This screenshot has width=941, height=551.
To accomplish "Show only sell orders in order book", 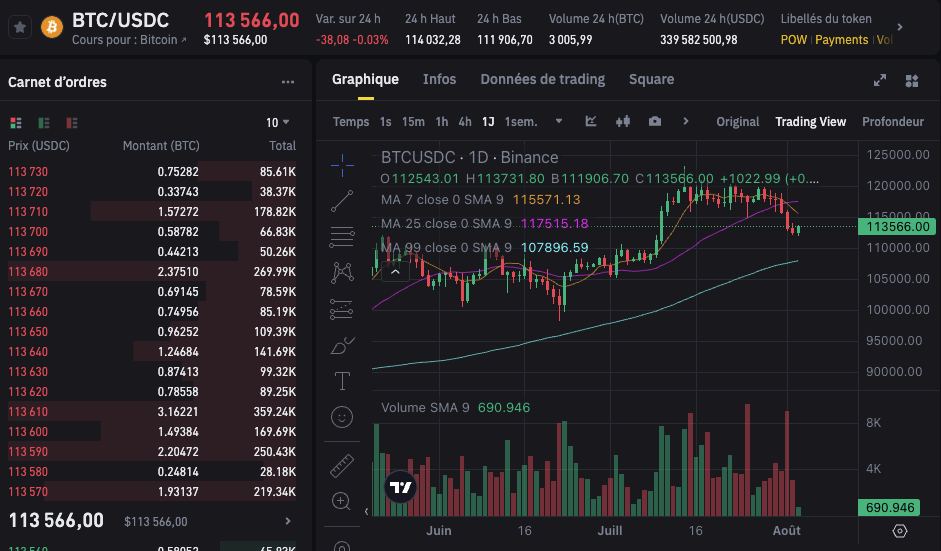I will 72,123.
